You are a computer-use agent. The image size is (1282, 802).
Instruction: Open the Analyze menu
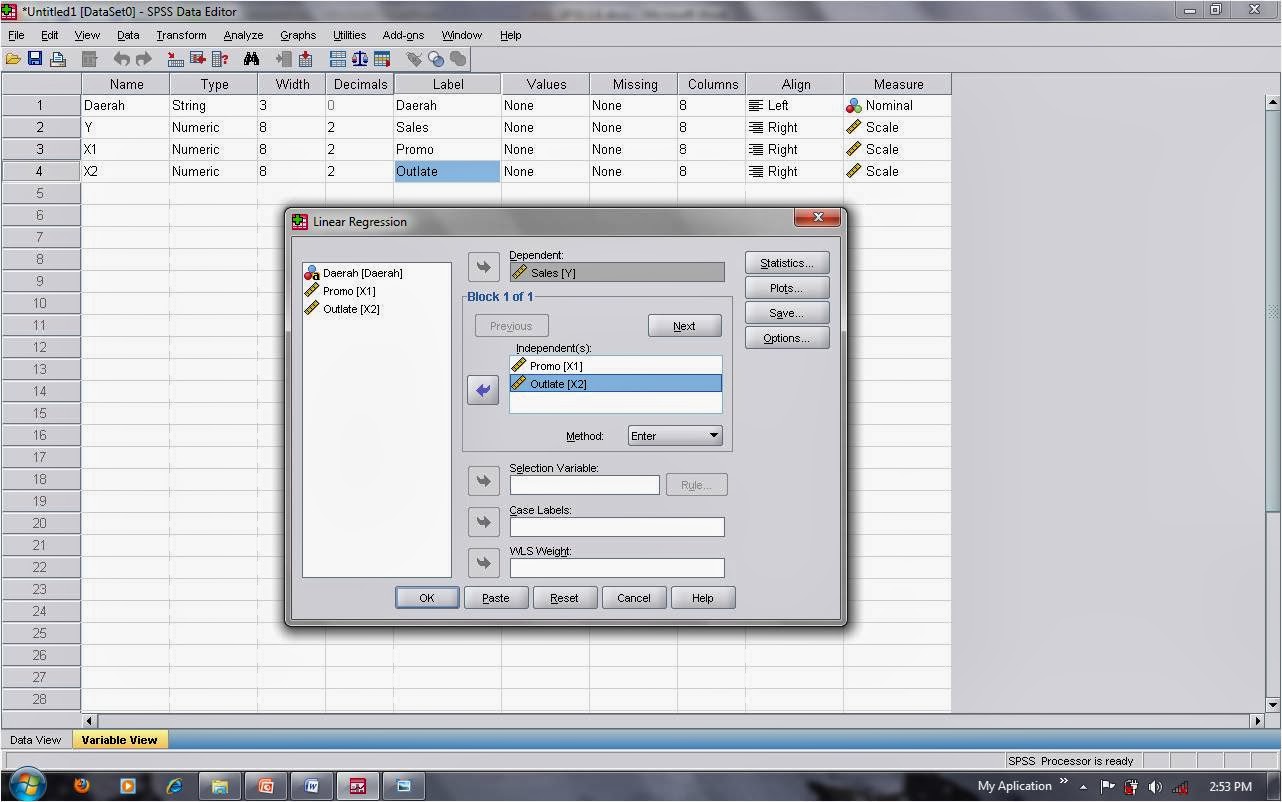[243, 35]
